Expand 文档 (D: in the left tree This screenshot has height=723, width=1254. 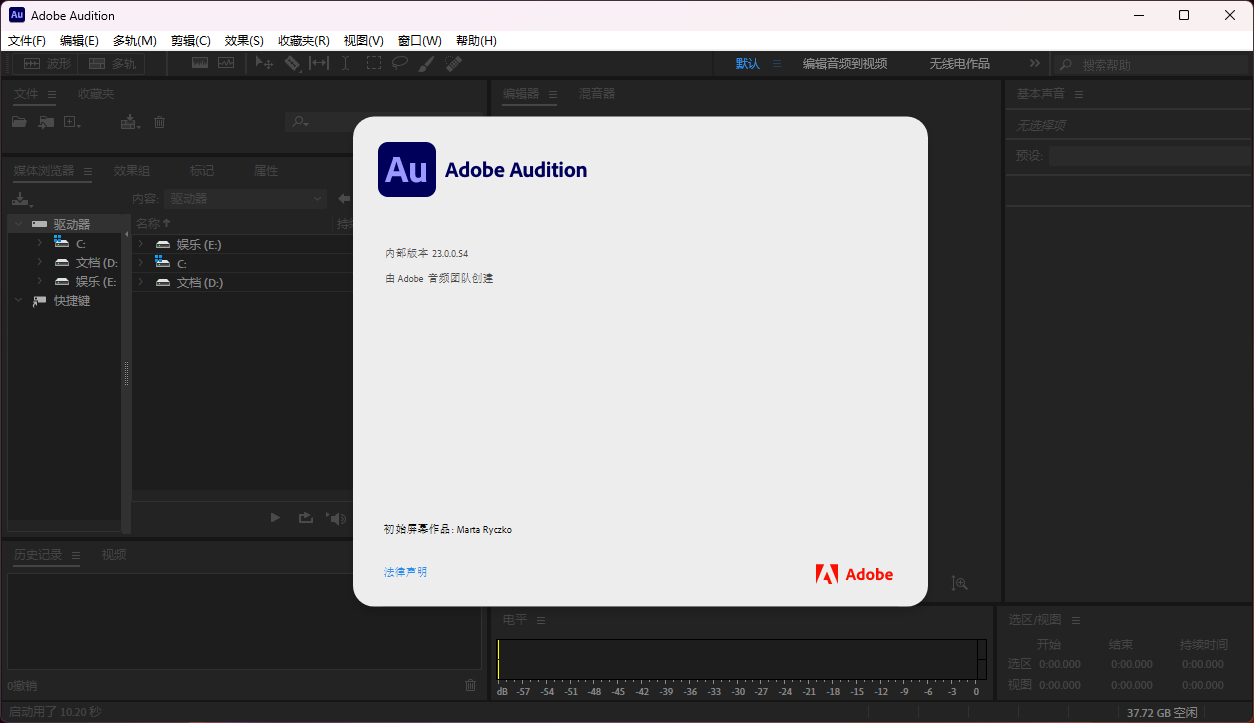(39, 262)
